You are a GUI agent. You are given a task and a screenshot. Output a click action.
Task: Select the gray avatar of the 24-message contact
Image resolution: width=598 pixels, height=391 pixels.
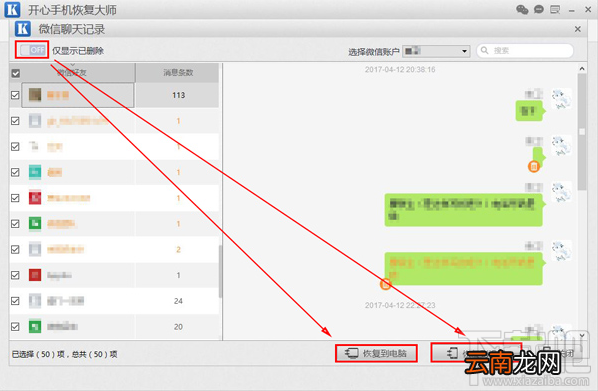35,301
